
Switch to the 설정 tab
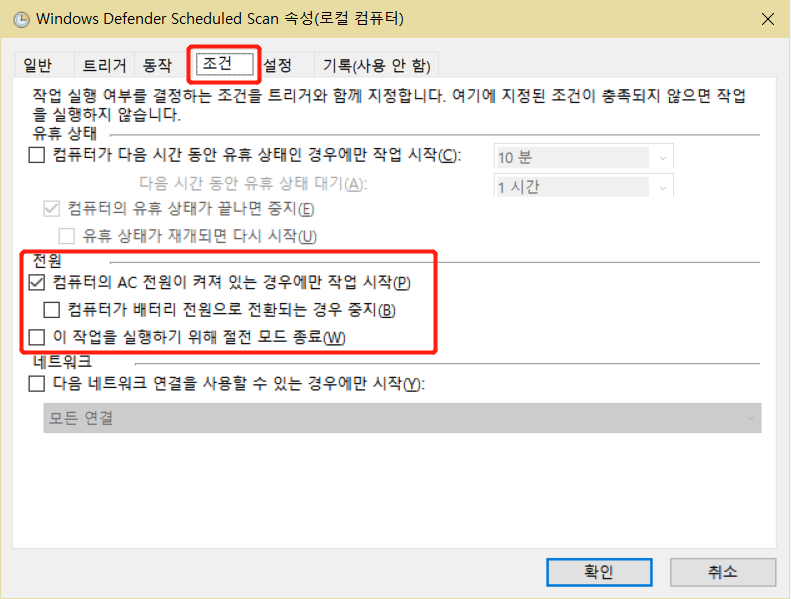287,65
